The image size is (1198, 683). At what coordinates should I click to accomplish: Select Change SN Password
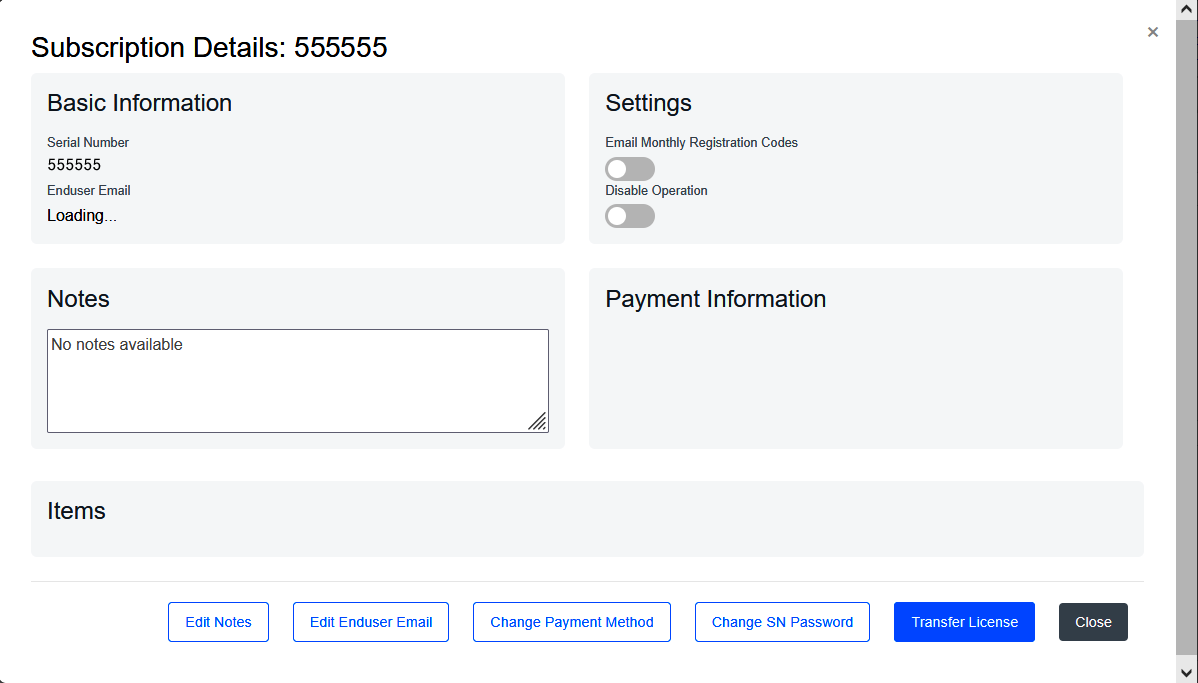coord(781,621)
